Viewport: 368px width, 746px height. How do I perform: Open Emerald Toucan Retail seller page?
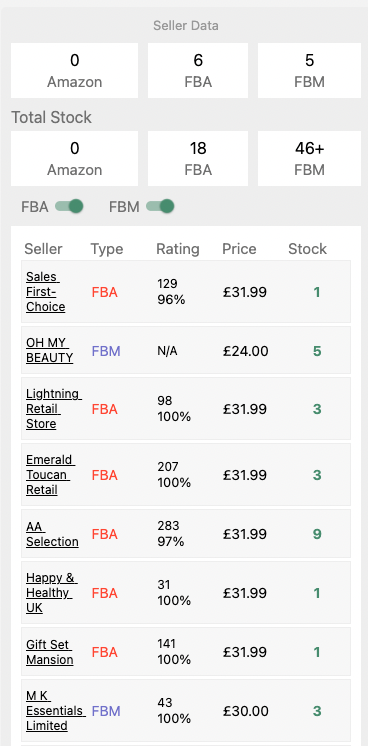point(50,475)
